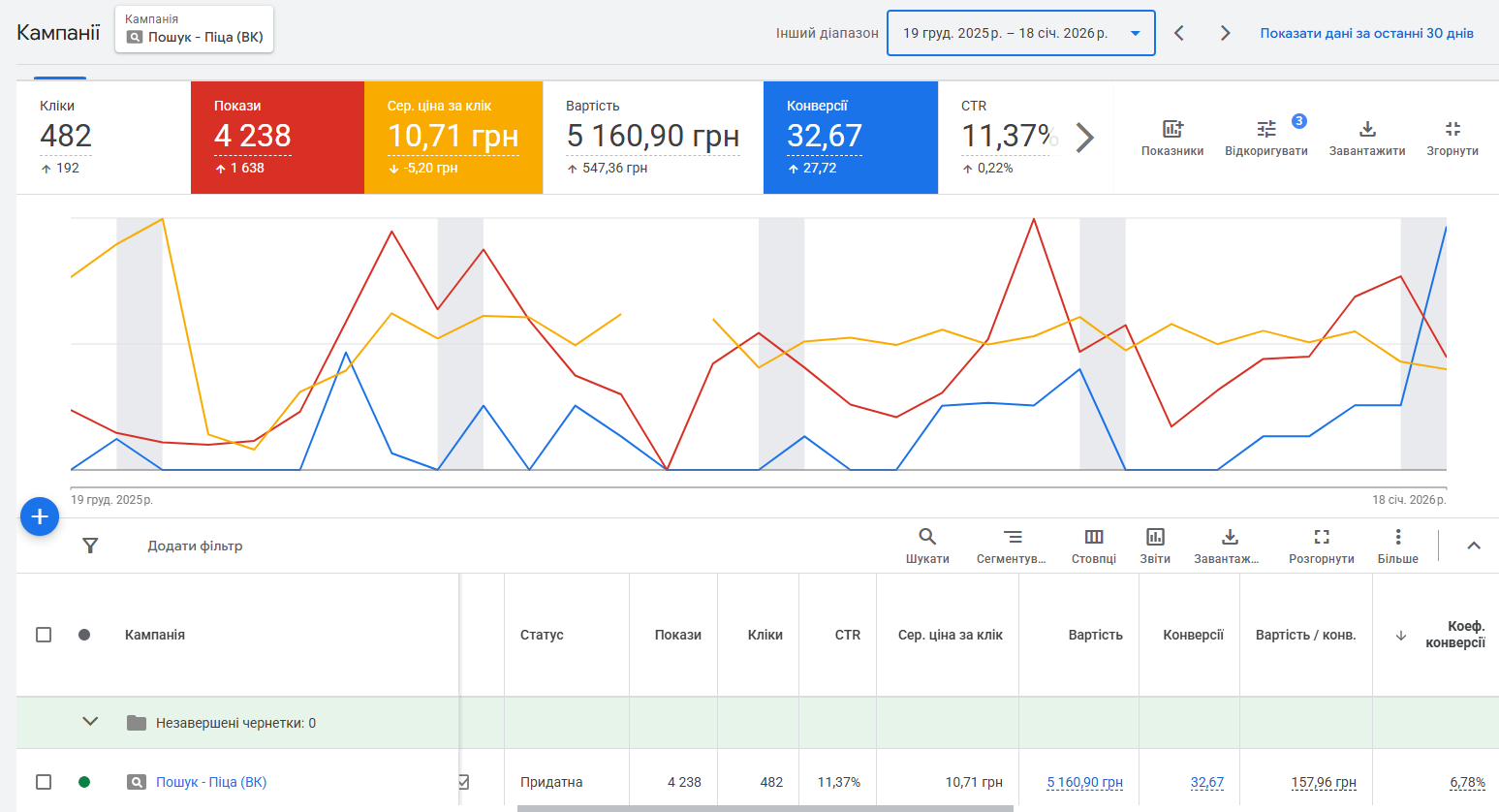Download table data from table toolbar
Image resolution: width=1499 pixels, height=812 pixels.
pyautogui.click(x=1227, y=546)
